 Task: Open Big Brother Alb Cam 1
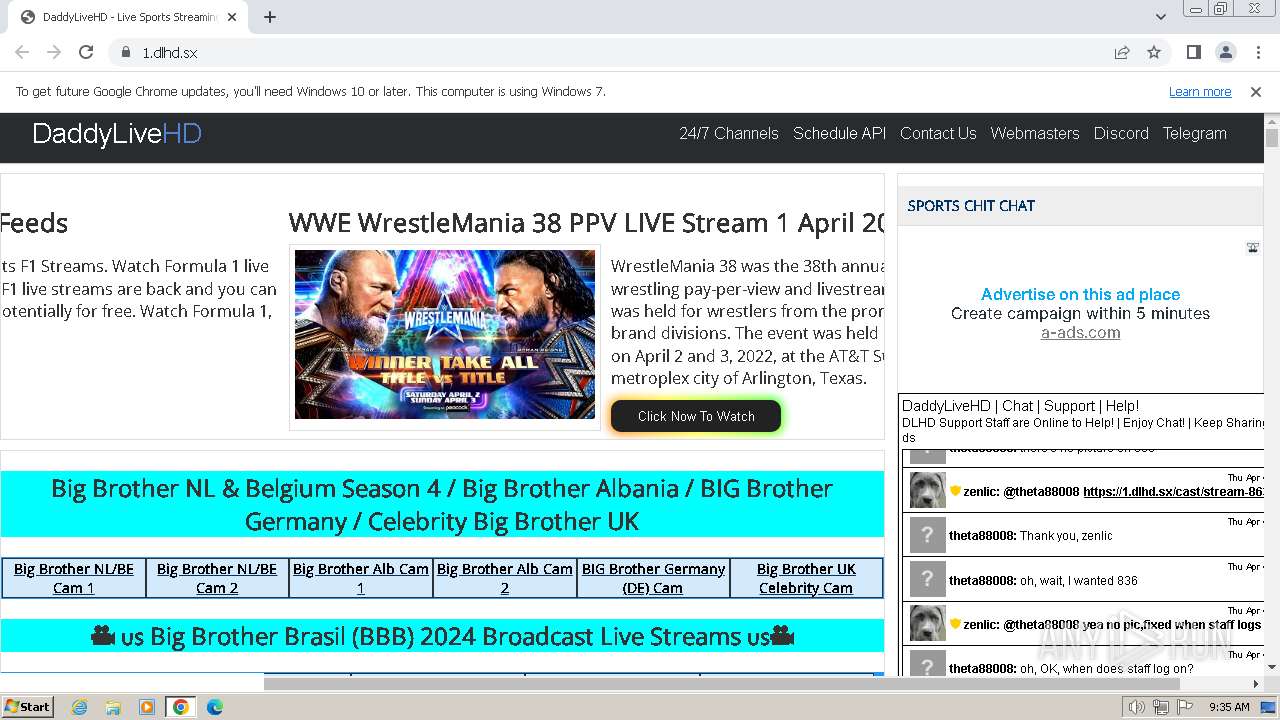pos(361,578)
